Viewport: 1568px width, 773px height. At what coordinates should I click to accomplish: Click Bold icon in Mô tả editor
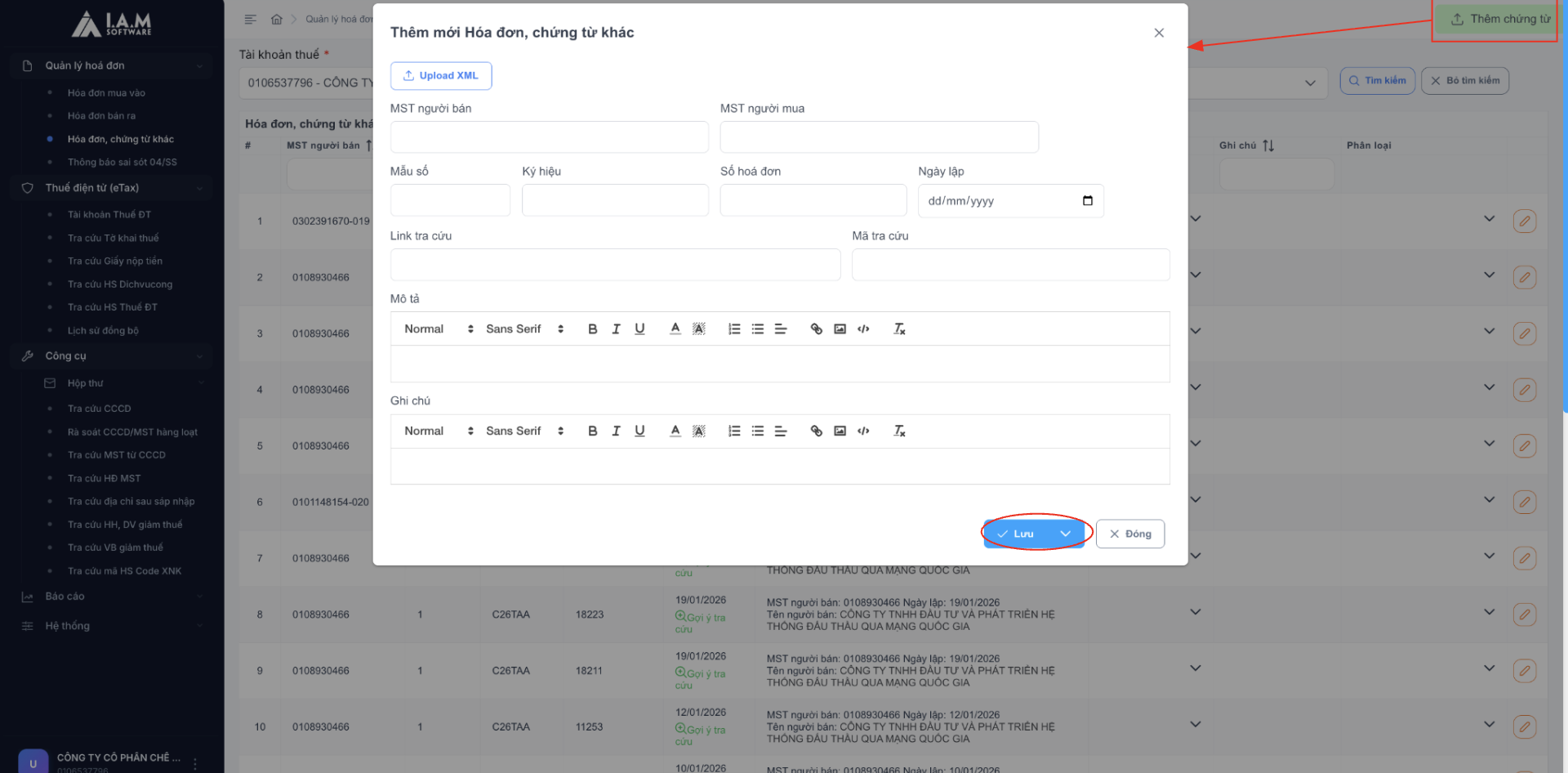point(593,329)
